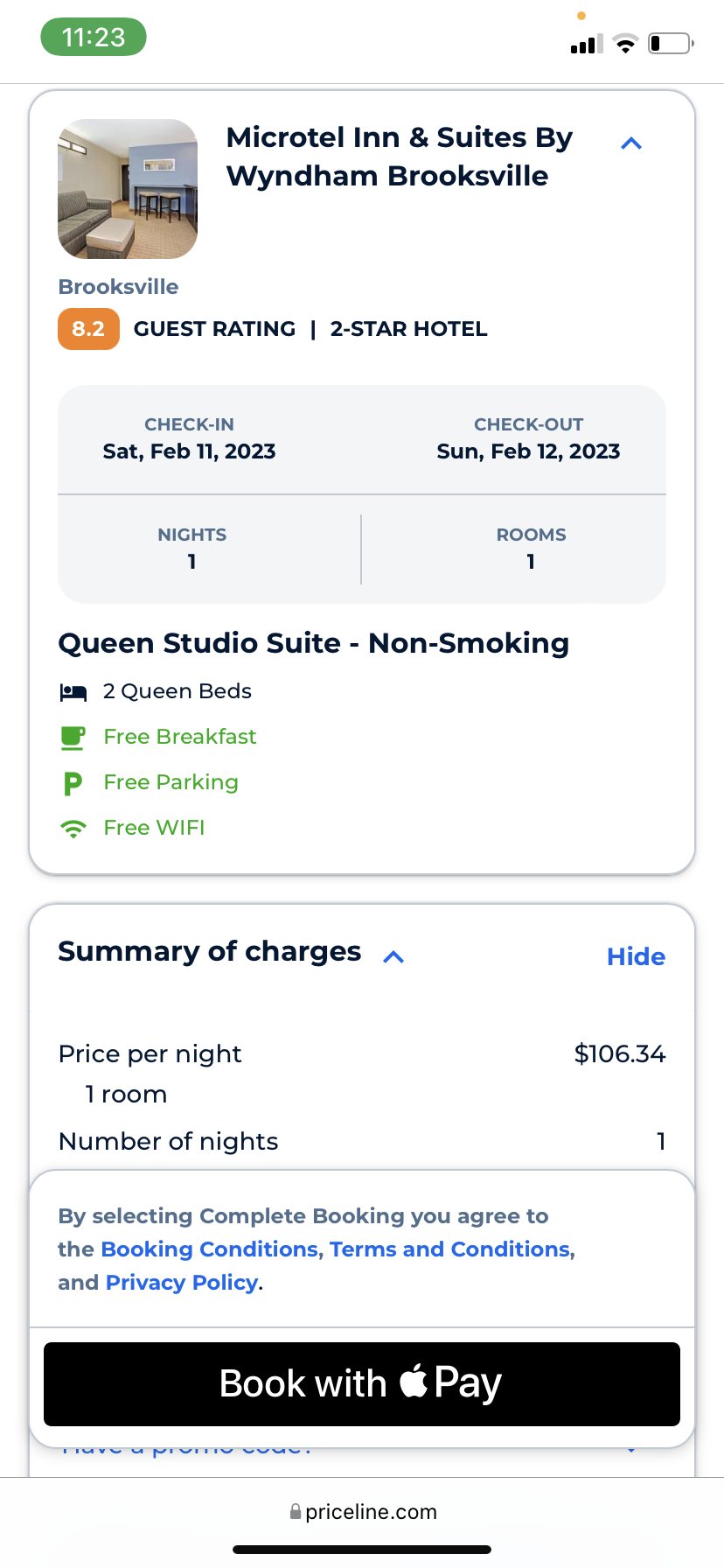Image resolution: width=724 pixels, height=1568 pixels.
Task: Tap the Free Parking P icon
Action: 73,783
